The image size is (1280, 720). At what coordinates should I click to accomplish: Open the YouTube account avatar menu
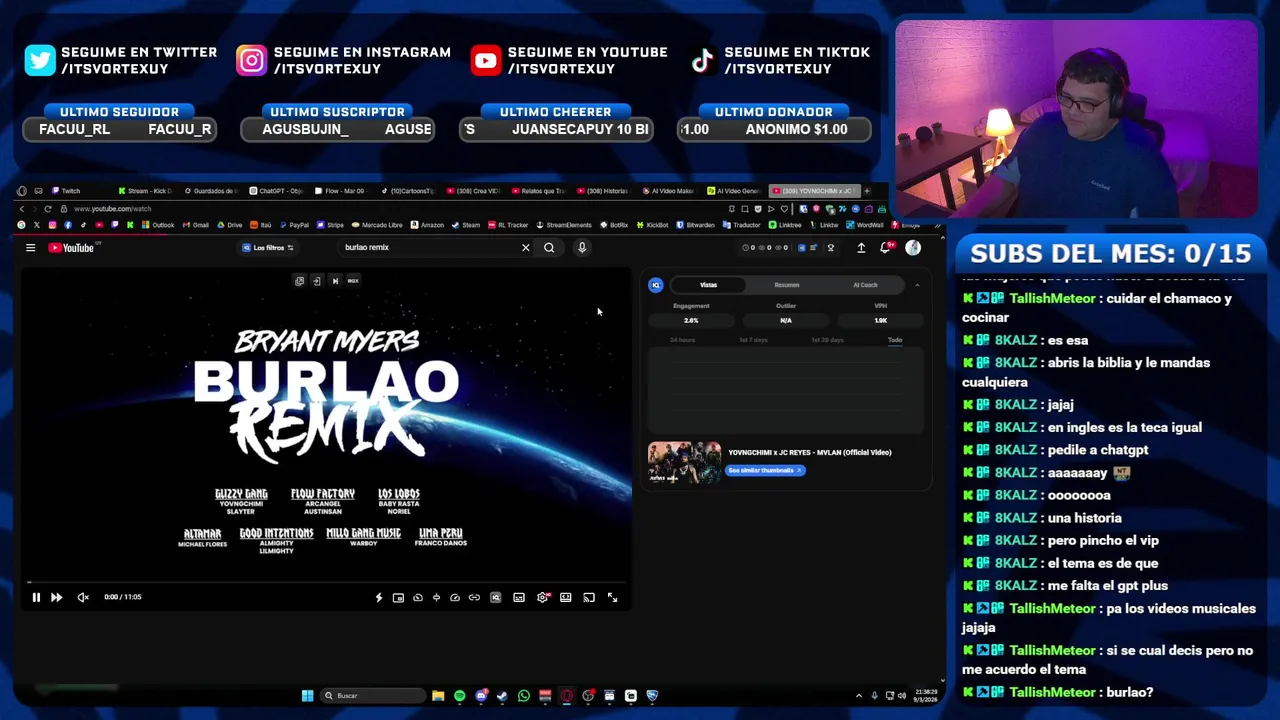[913, 248]
